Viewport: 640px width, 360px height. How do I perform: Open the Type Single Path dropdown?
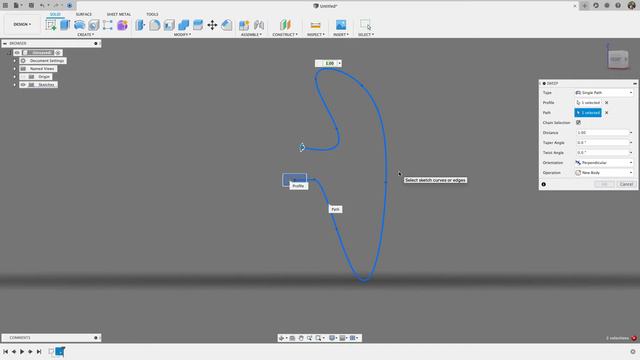coord(604,93)
